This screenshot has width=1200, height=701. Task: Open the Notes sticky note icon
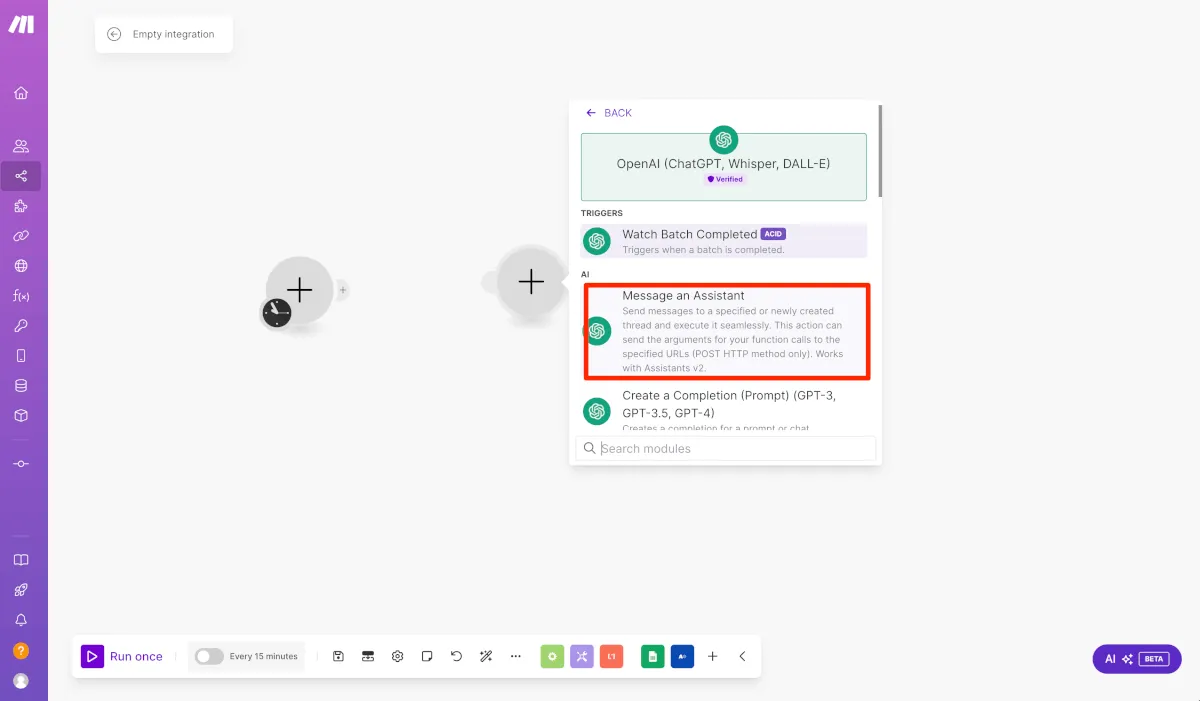coord(427,656)
